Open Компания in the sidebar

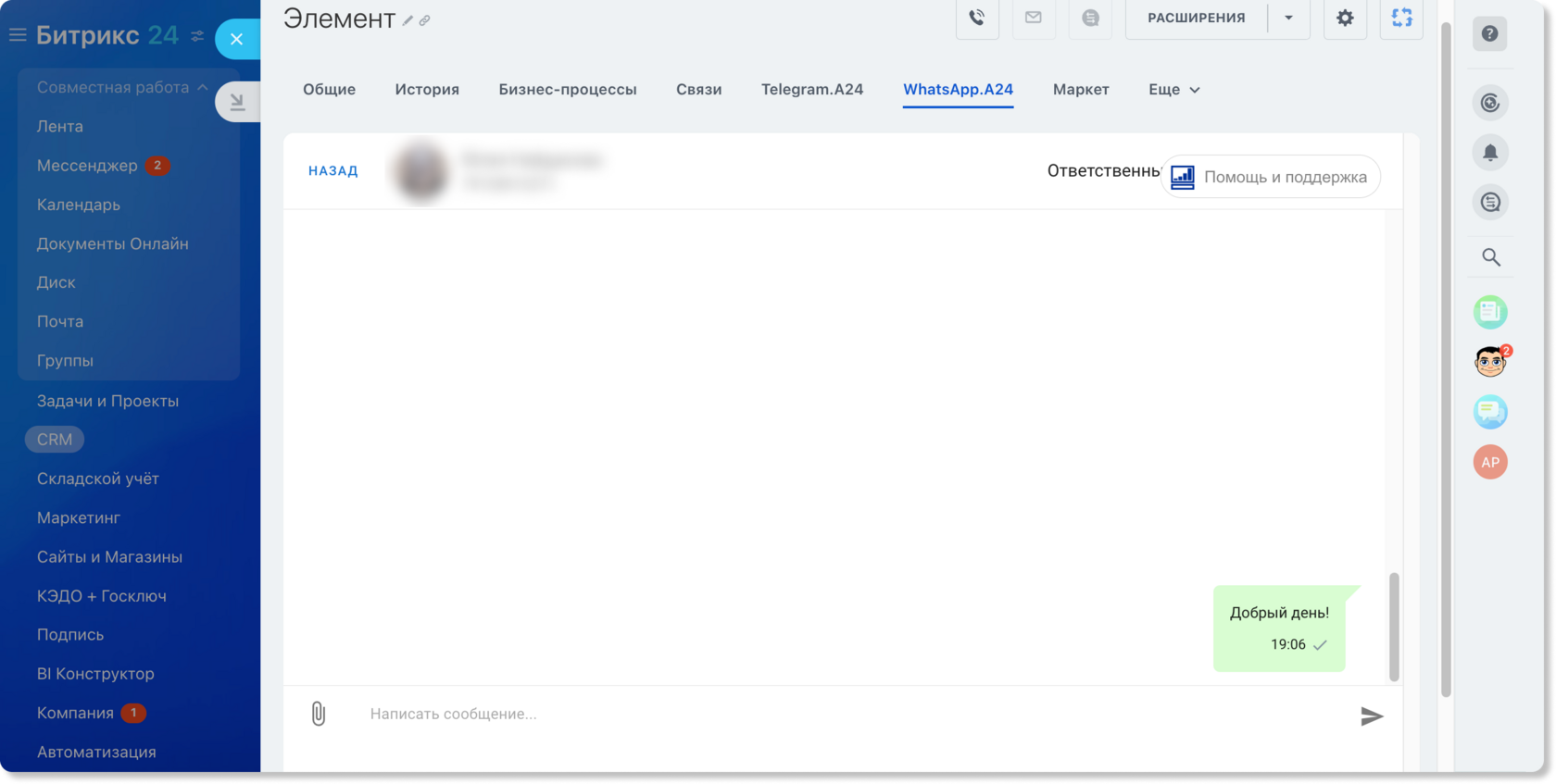pyautogui.click(x=75, y=713)
